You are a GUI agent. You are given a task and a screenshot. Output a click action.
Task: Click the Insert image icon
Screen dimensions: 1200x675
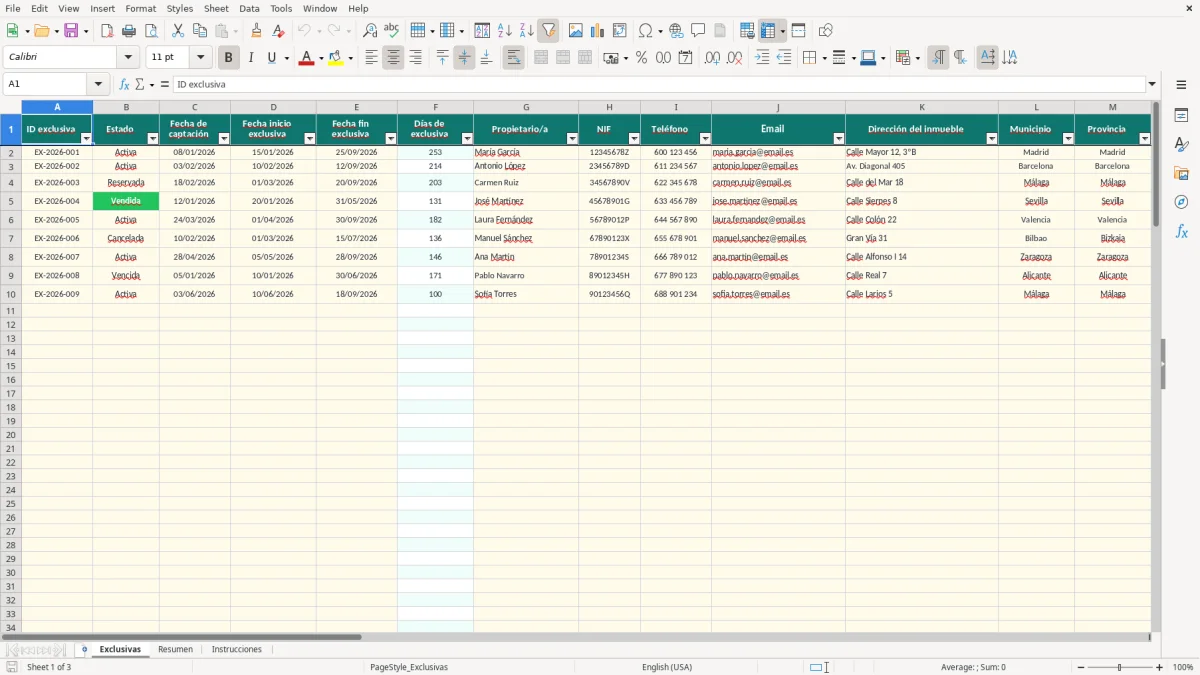click(576, 31)
